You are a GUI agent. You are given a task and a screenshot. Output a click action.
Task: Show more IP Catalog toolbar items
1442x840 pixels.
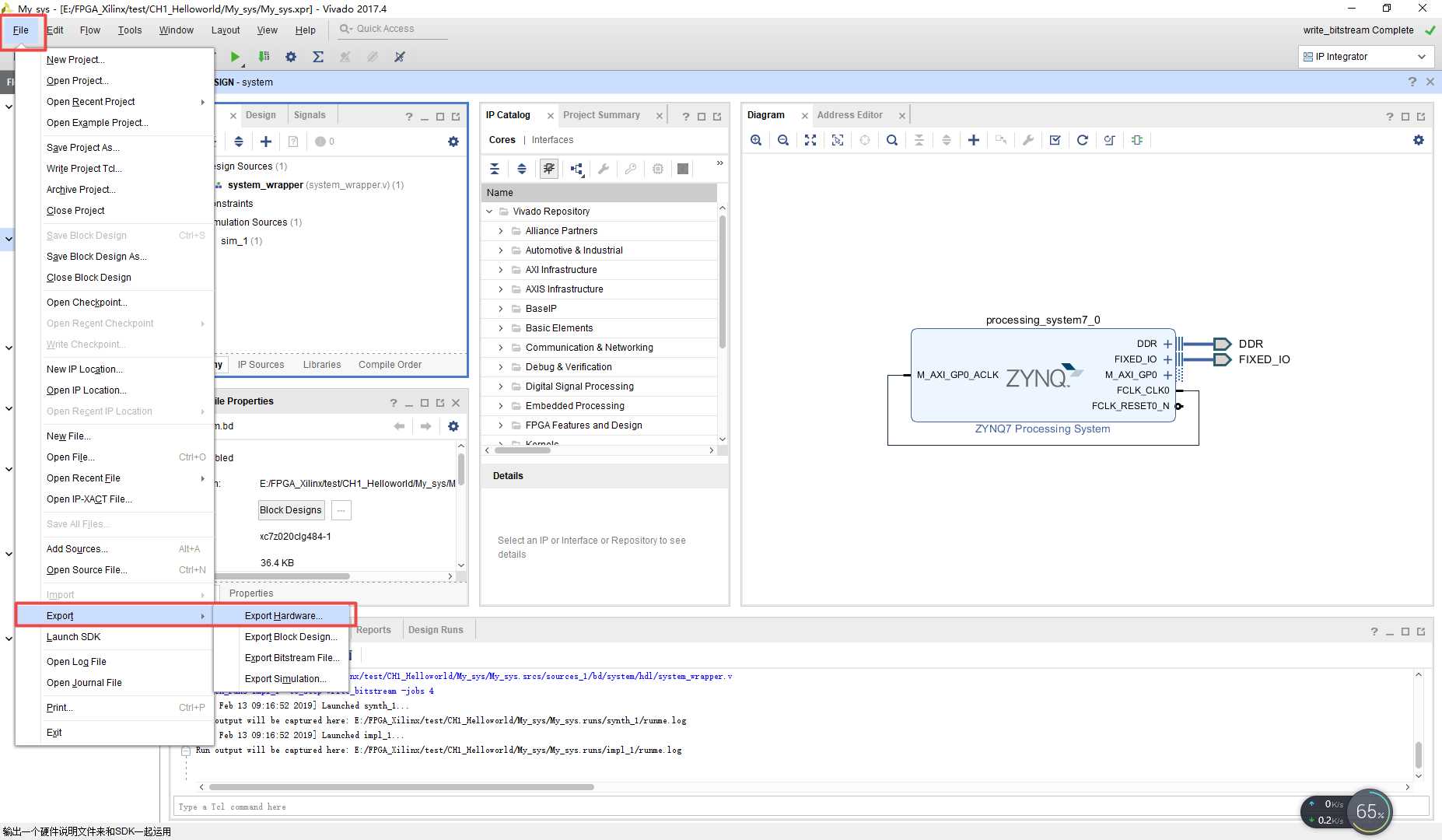(x=720, y=163)
